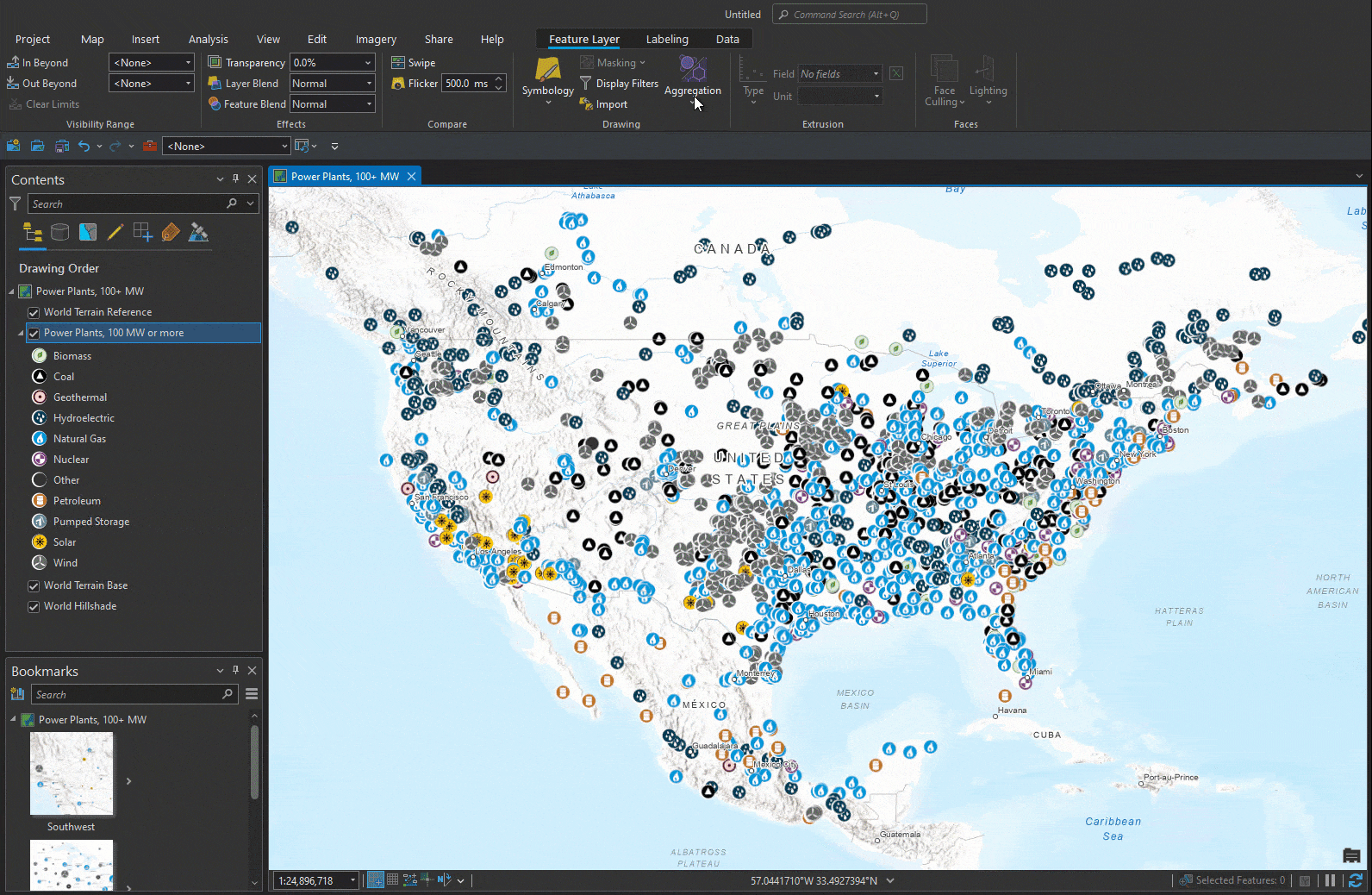Click the Bookmarks search field
Screen dimensions: 1372x895
click(134, 694)
